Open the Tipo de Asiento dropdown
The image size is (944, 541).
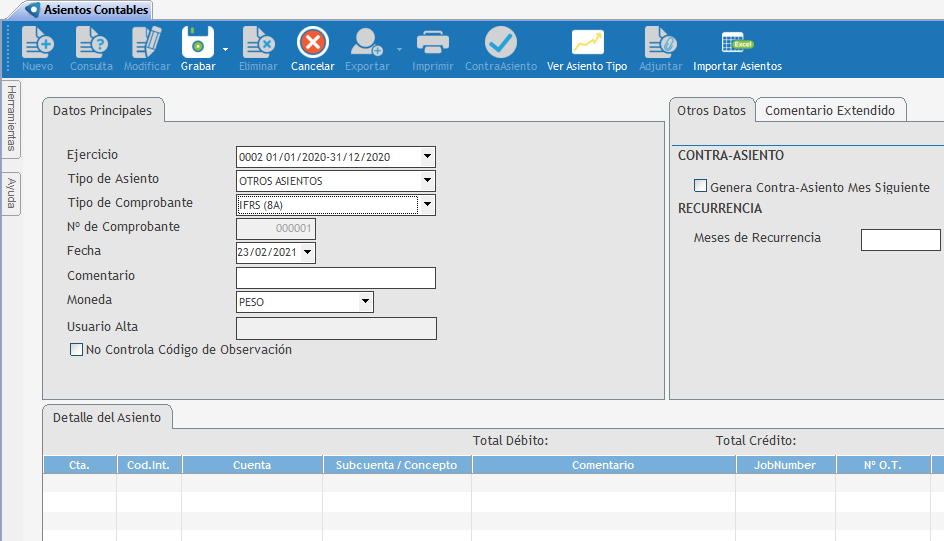point(427,181)
